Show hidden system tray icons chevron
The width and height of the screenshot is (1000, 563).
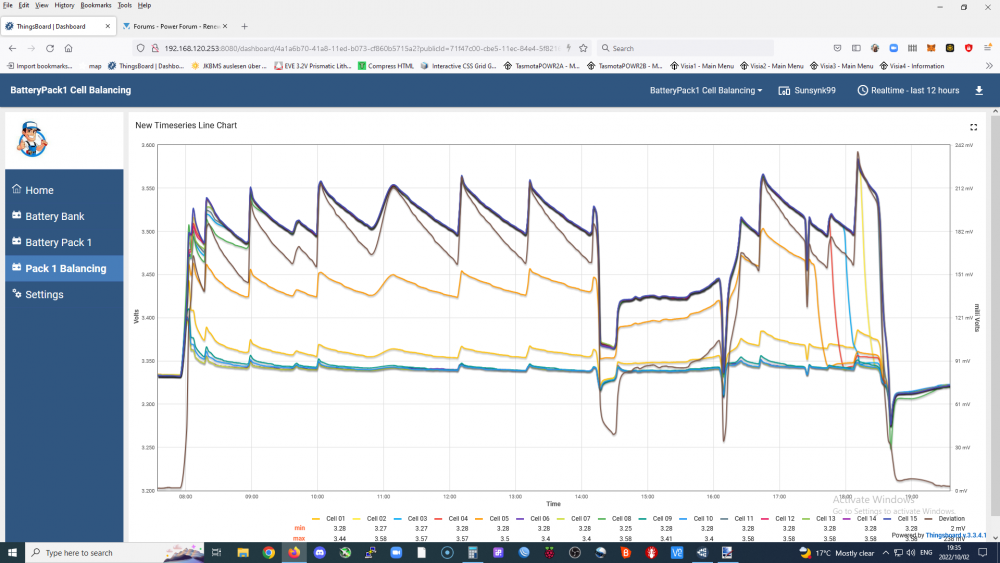(885, 553)
